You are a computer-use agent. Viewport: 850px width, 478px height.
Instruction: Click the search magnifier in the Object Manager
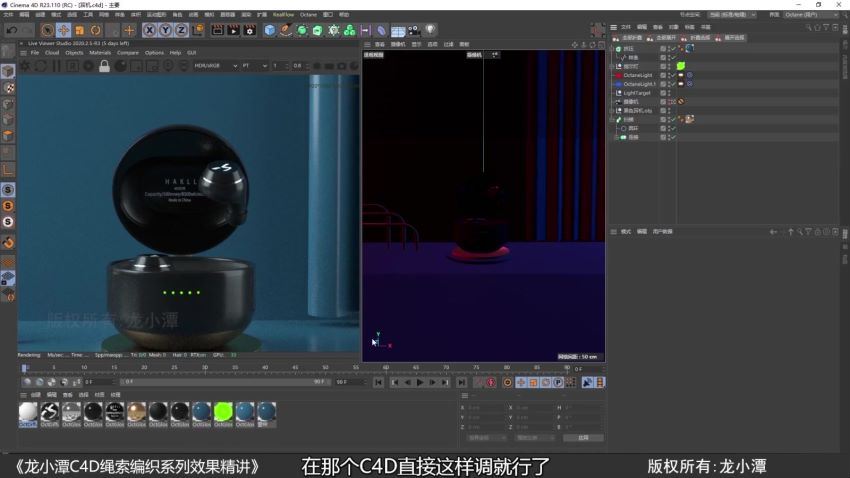coord(808,27)
